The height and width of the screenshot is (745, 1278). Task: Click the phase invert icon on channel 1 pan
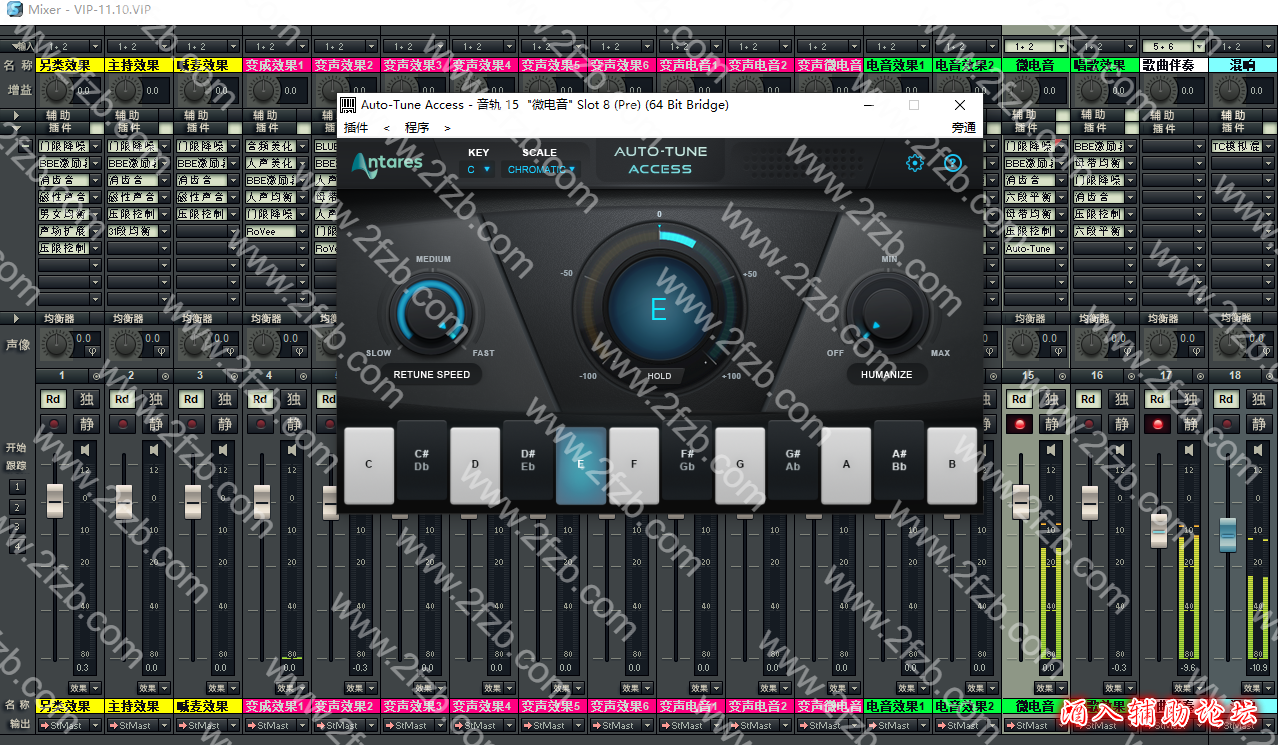point(91,351)
